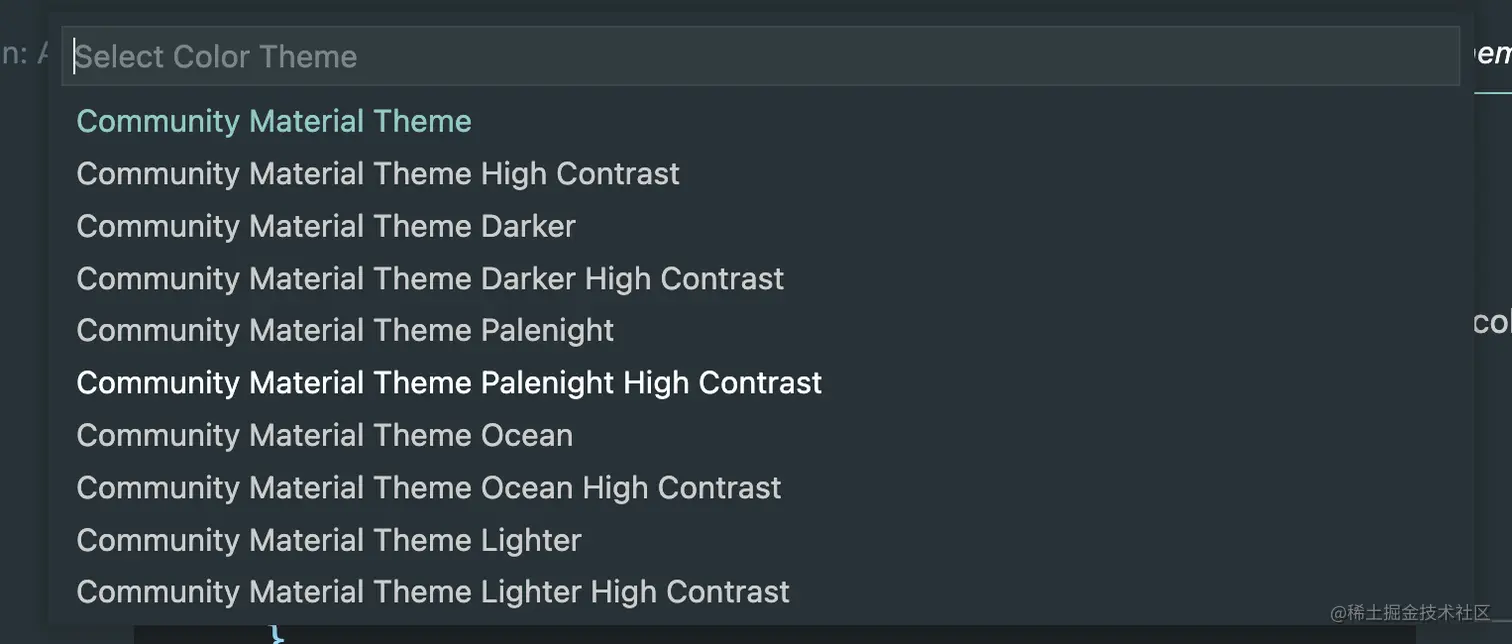Choose Community Material Theme High Contrast

pyautogui.click(x=378, y=174)
